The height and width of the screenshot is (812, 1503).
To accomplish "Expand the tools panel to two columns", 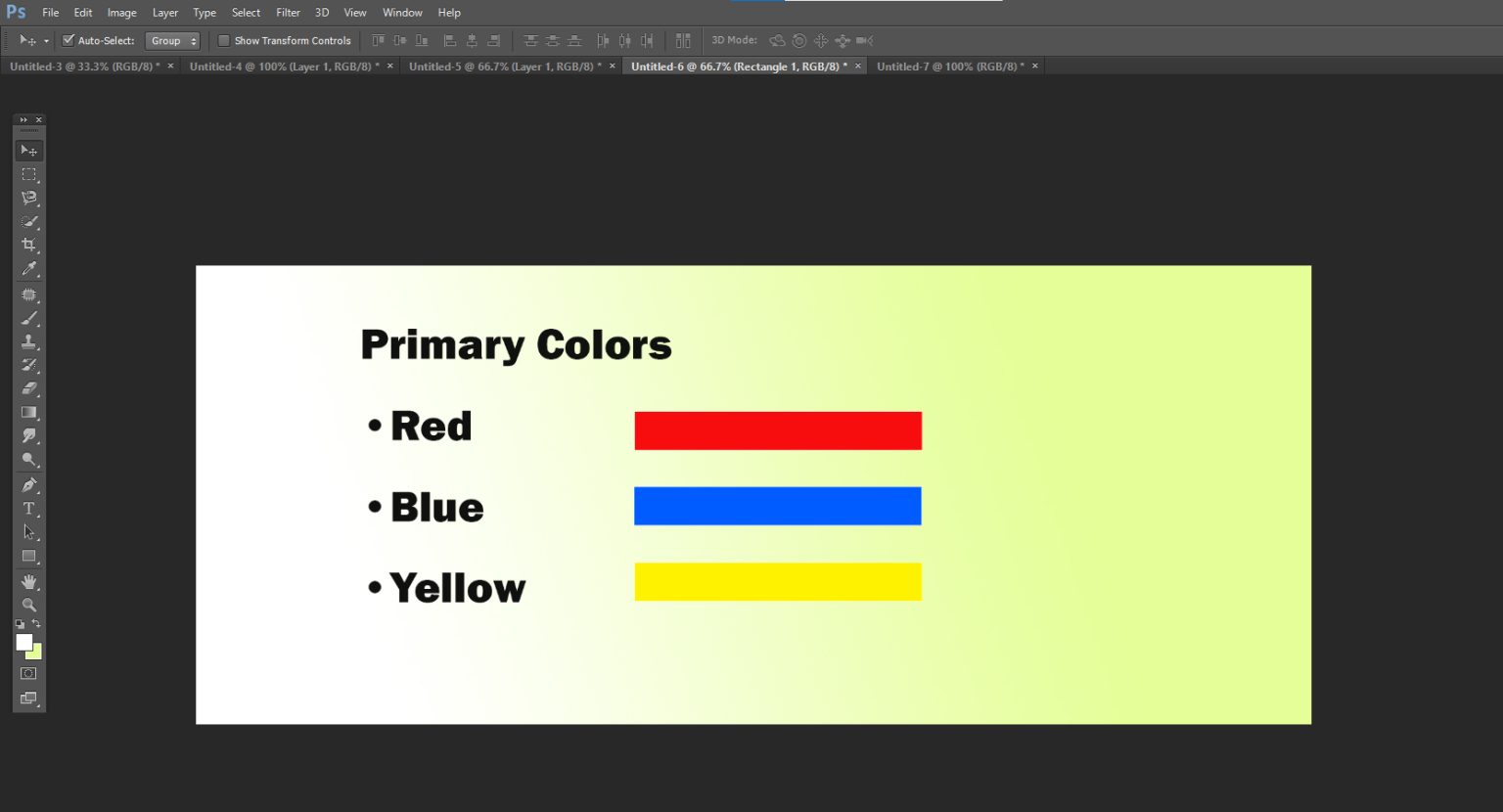I will click(x=23, y=119).
